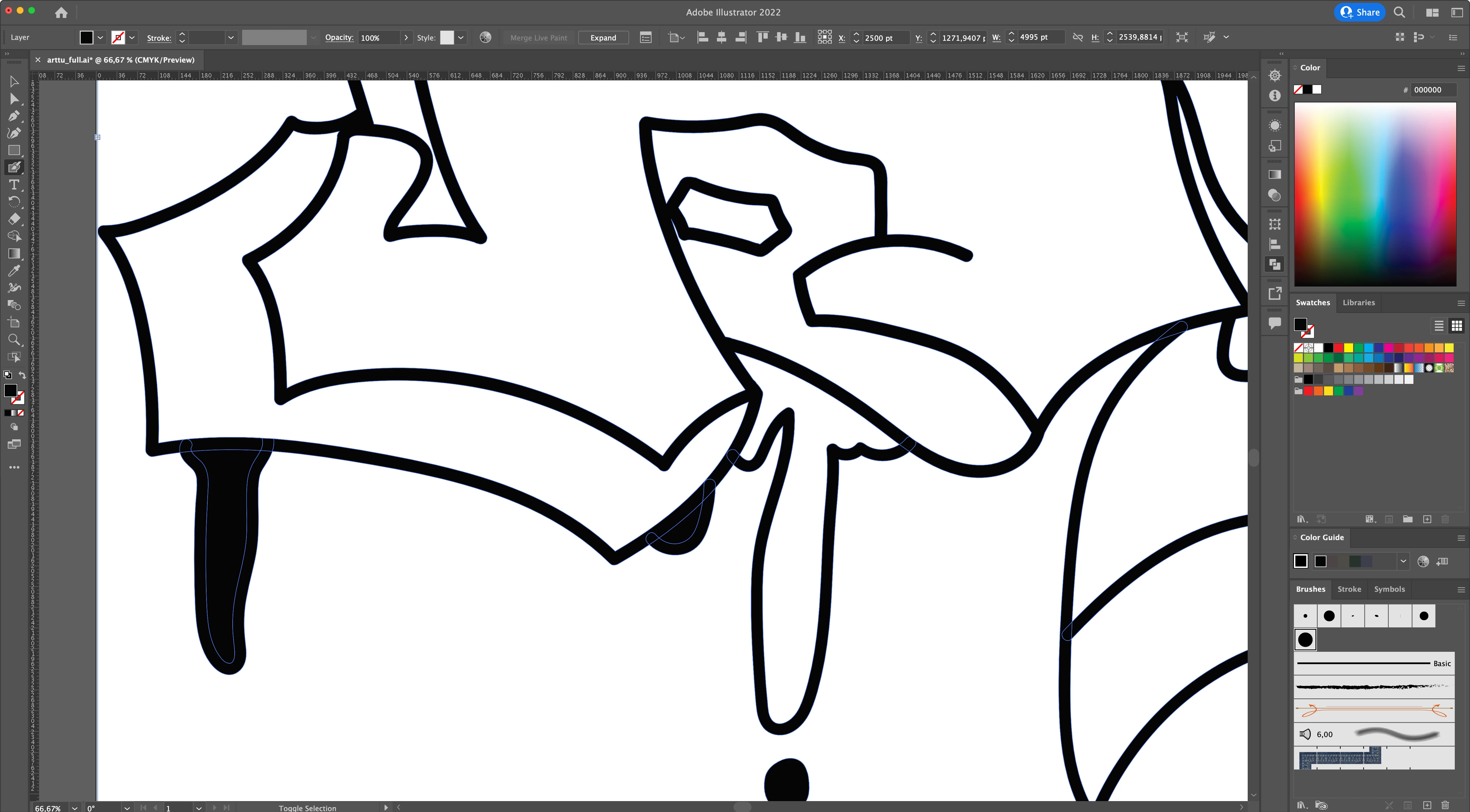
Task: Toggle constrain width and height proportions
Action: (x=1077, y=38)
